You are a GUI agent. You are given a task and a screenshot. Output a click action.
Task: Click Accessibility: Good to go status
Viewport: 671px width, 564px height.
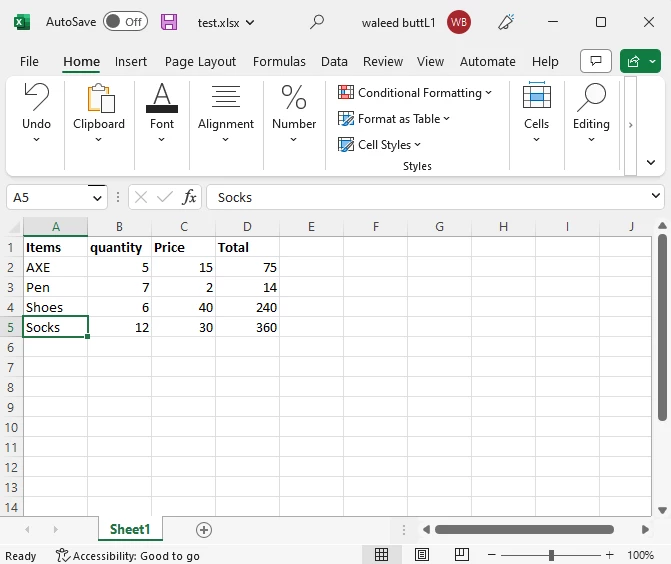[128, 556]
